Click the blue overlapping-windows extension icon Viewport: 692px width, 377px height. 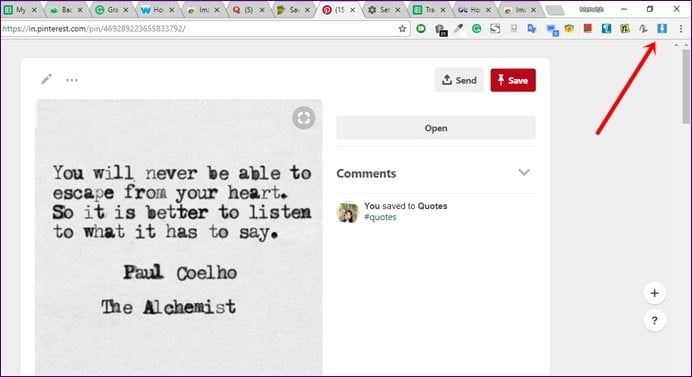pos(552,30)
